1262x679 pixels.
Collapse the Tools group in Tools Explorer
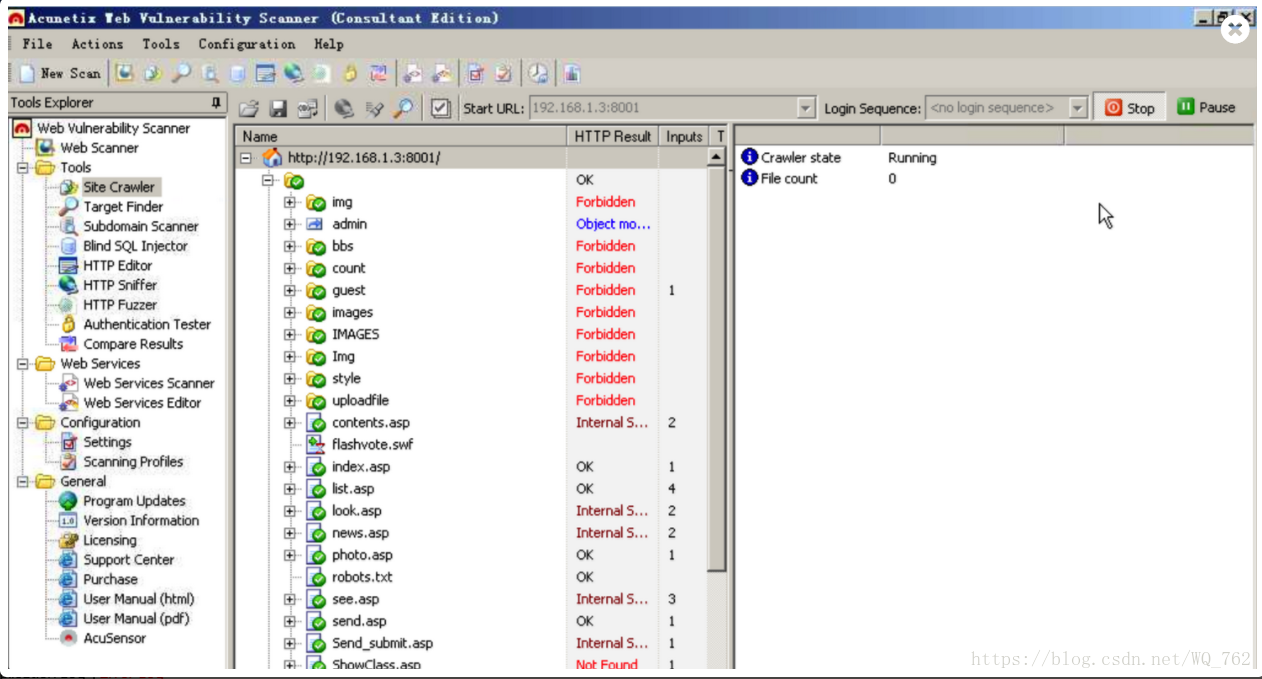22,168
